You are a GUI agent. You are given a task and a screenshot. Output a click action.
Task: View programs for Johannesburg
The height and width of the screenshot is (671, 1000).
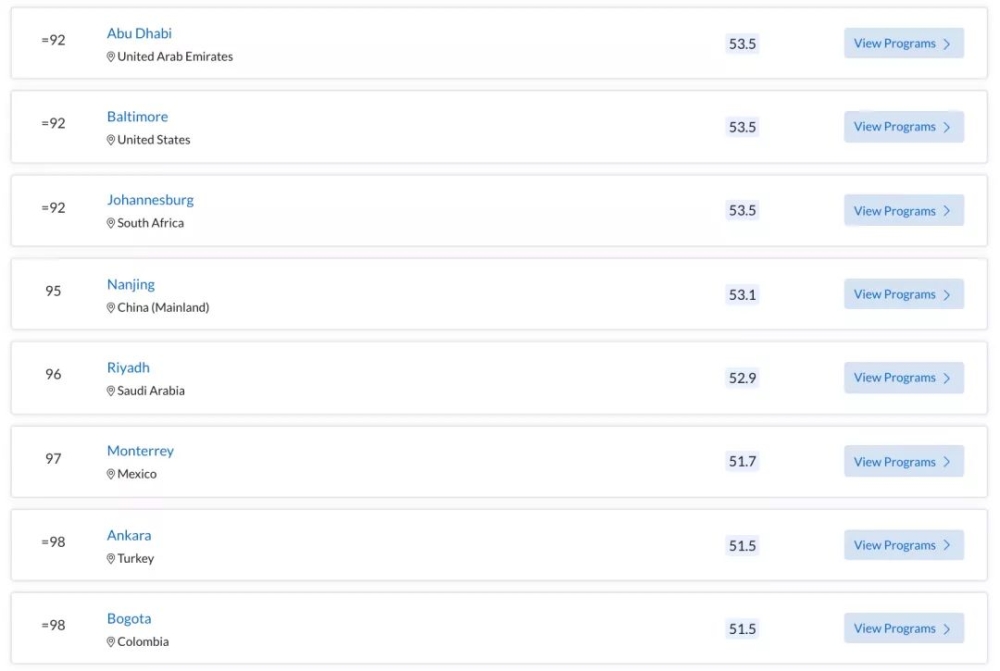click(x=904, y=210)
